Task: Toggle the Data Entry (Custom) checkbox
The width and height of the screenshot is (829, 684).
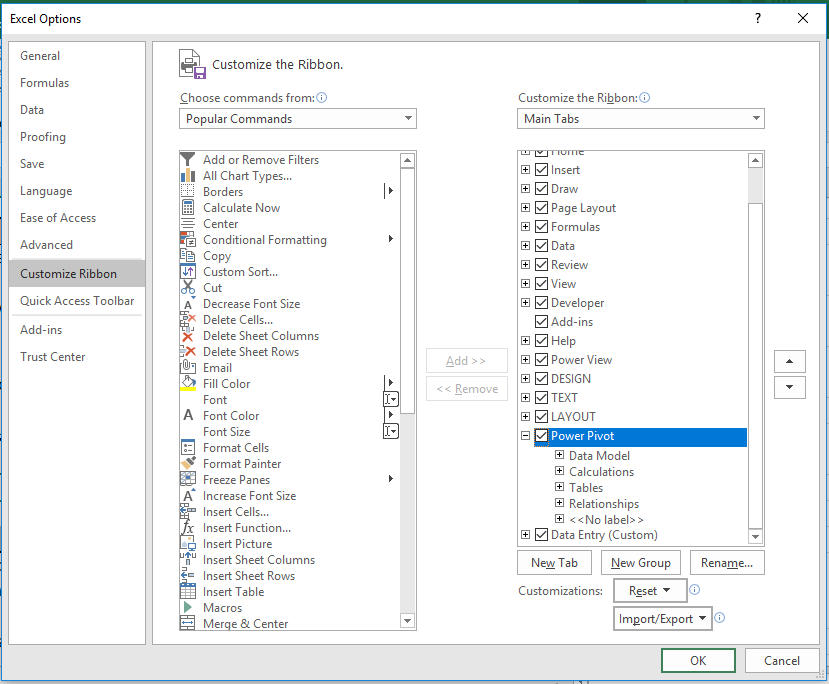Action: pos(541,534)
